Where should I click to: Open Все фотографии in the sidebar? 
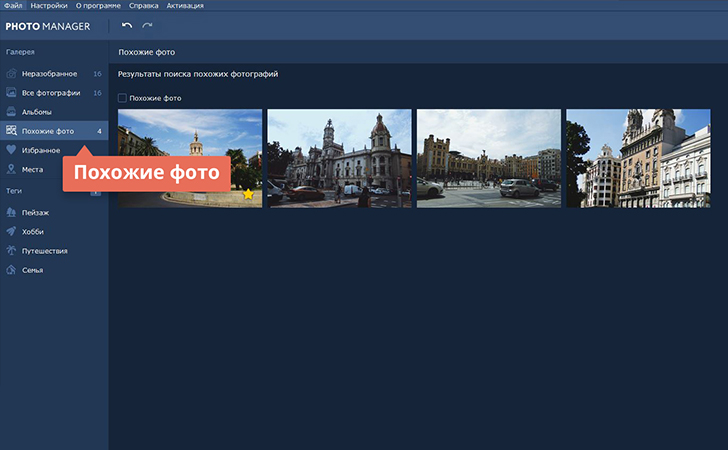[x=50, y=93]
